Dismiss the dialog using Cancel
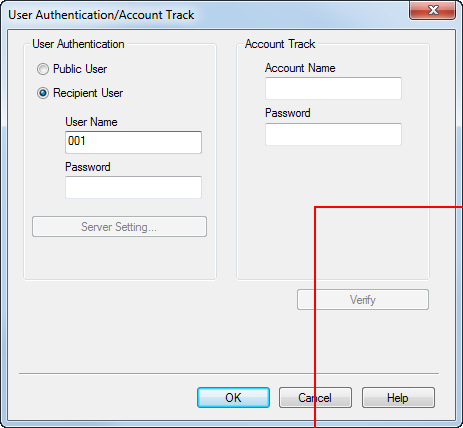This screenshot has height=428, width=463. click(x=315, y=397)
